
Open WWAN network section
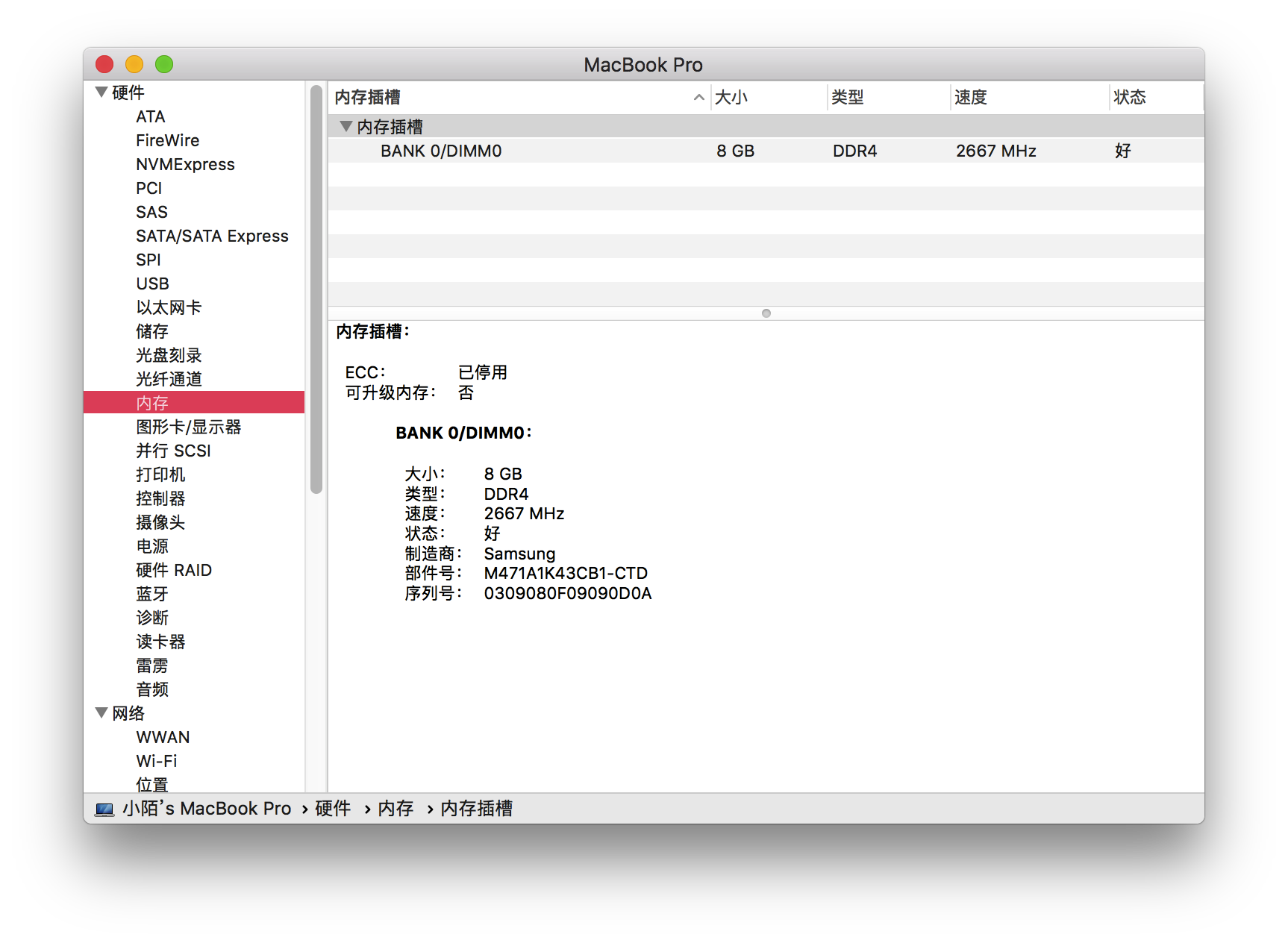[163, 737]
